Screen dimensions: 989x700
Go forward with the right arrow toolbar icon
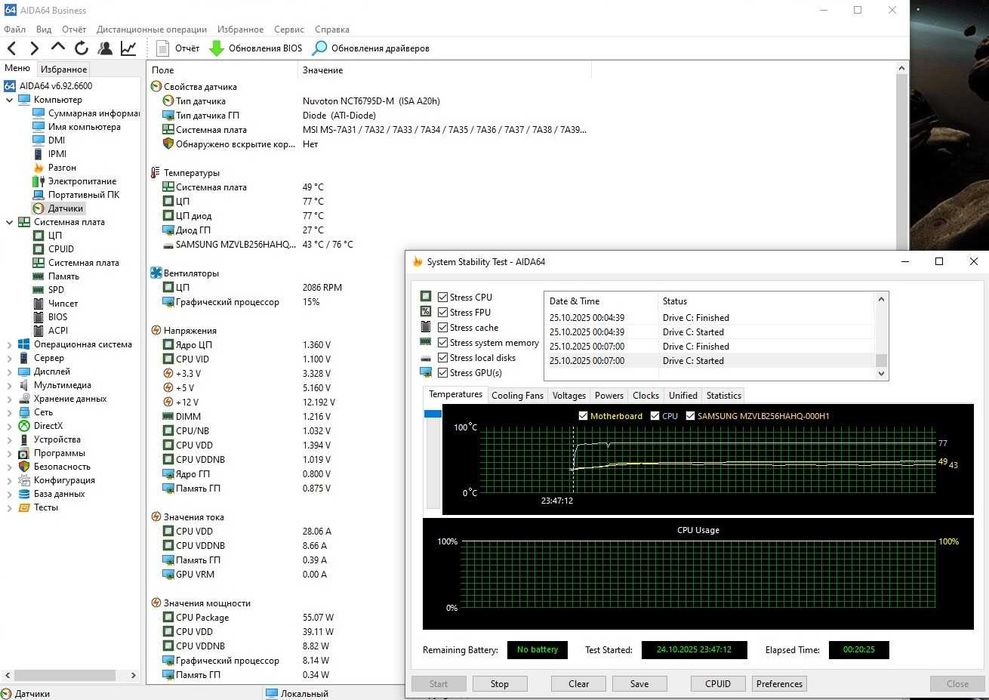34,48
